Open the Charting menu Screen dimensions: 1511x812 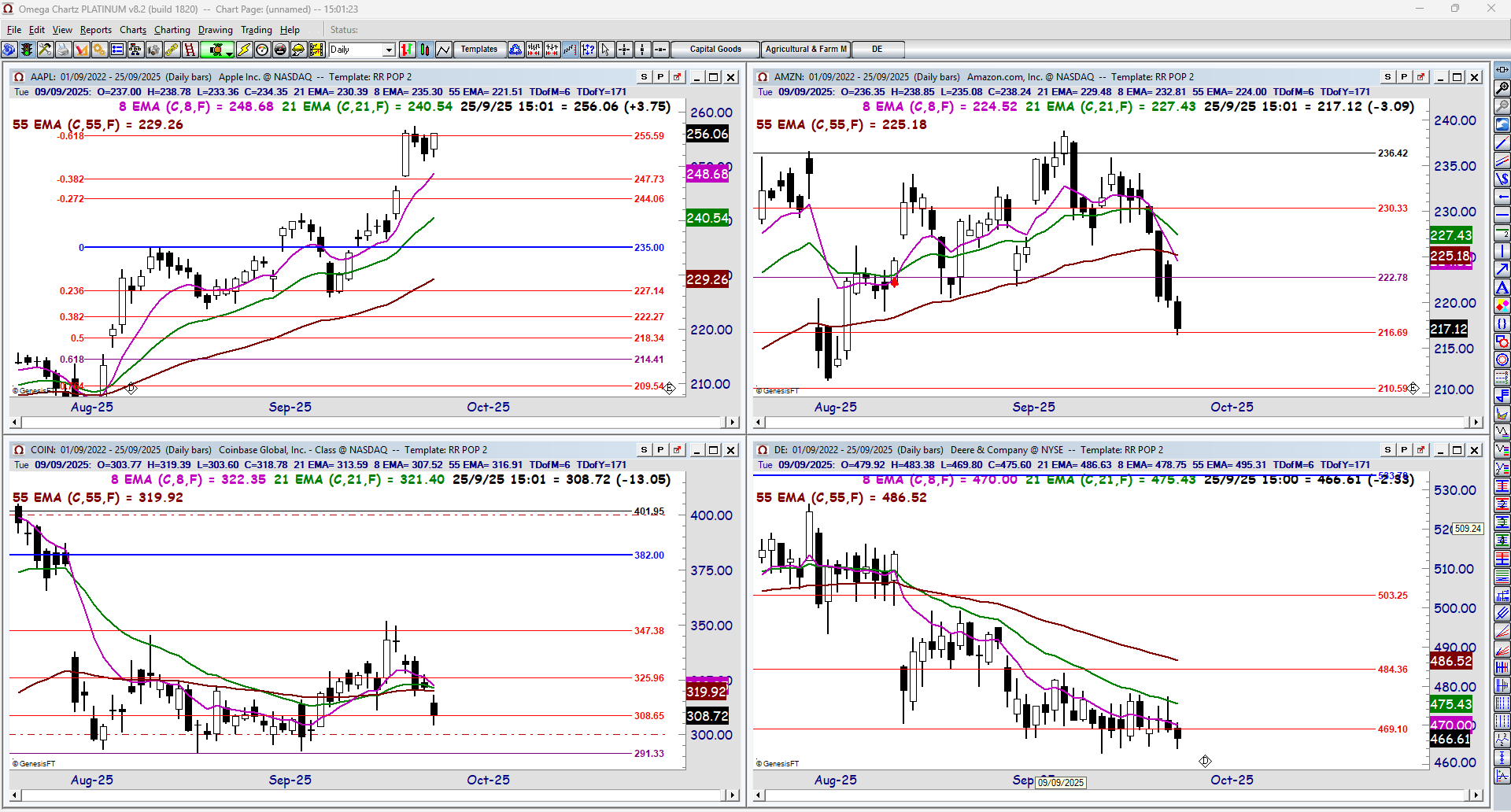tap(172, 30)
